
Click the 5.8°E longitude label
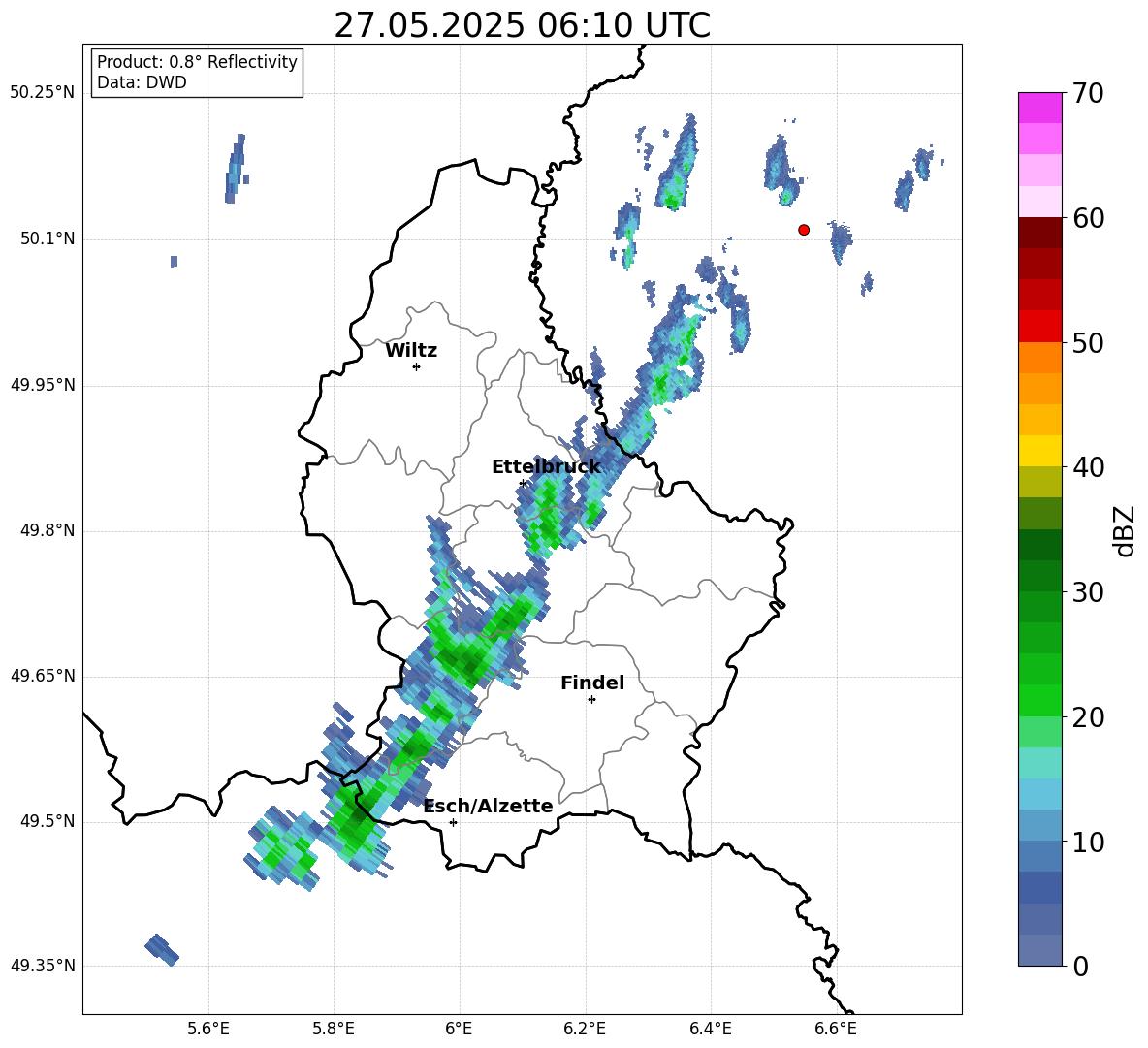[x=334, y=1029]
